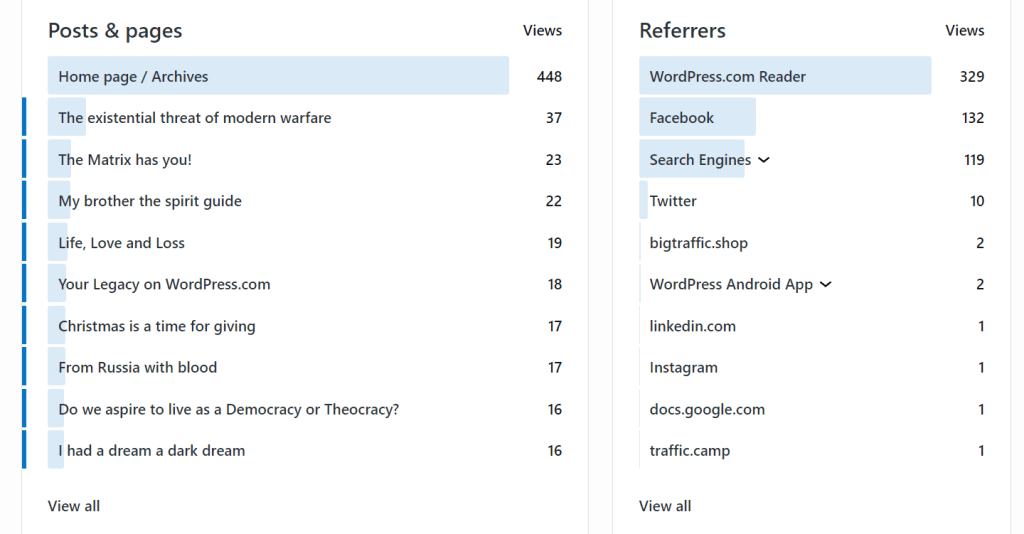Open 'My brother the spirit guide' post
This screenshot has width=1024, height=534.
[x=150, y=201]
